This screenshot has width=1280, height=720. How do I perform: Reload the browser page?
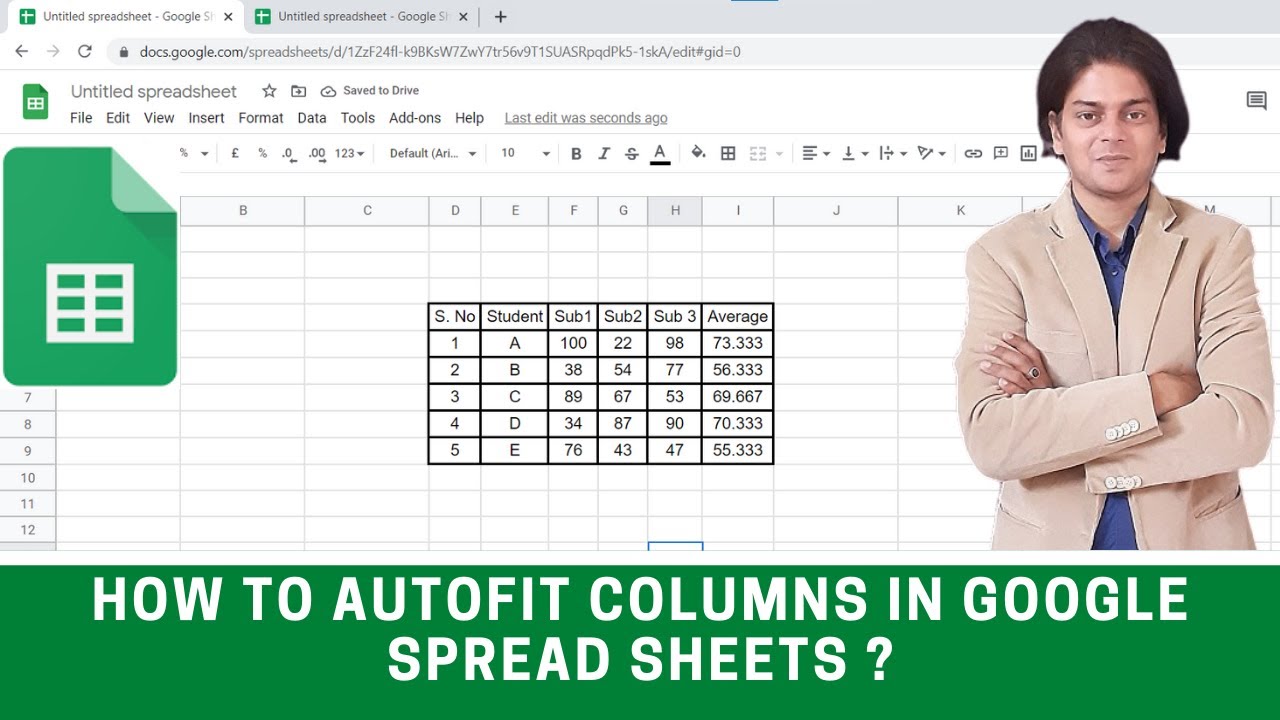point(85,51)
